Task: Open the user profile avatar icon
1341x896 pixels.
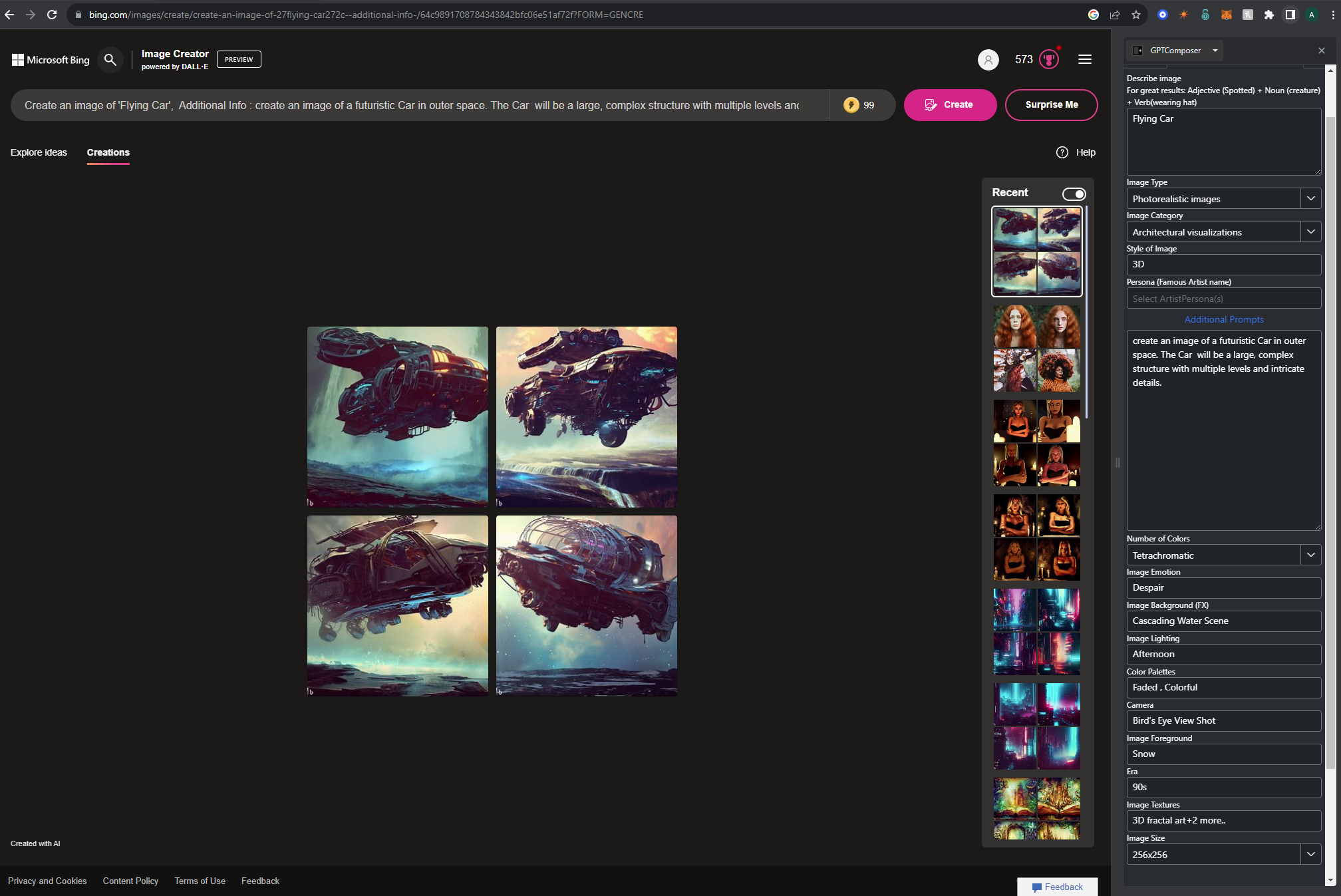Action: pyautogui.click(x=988, y=60)
